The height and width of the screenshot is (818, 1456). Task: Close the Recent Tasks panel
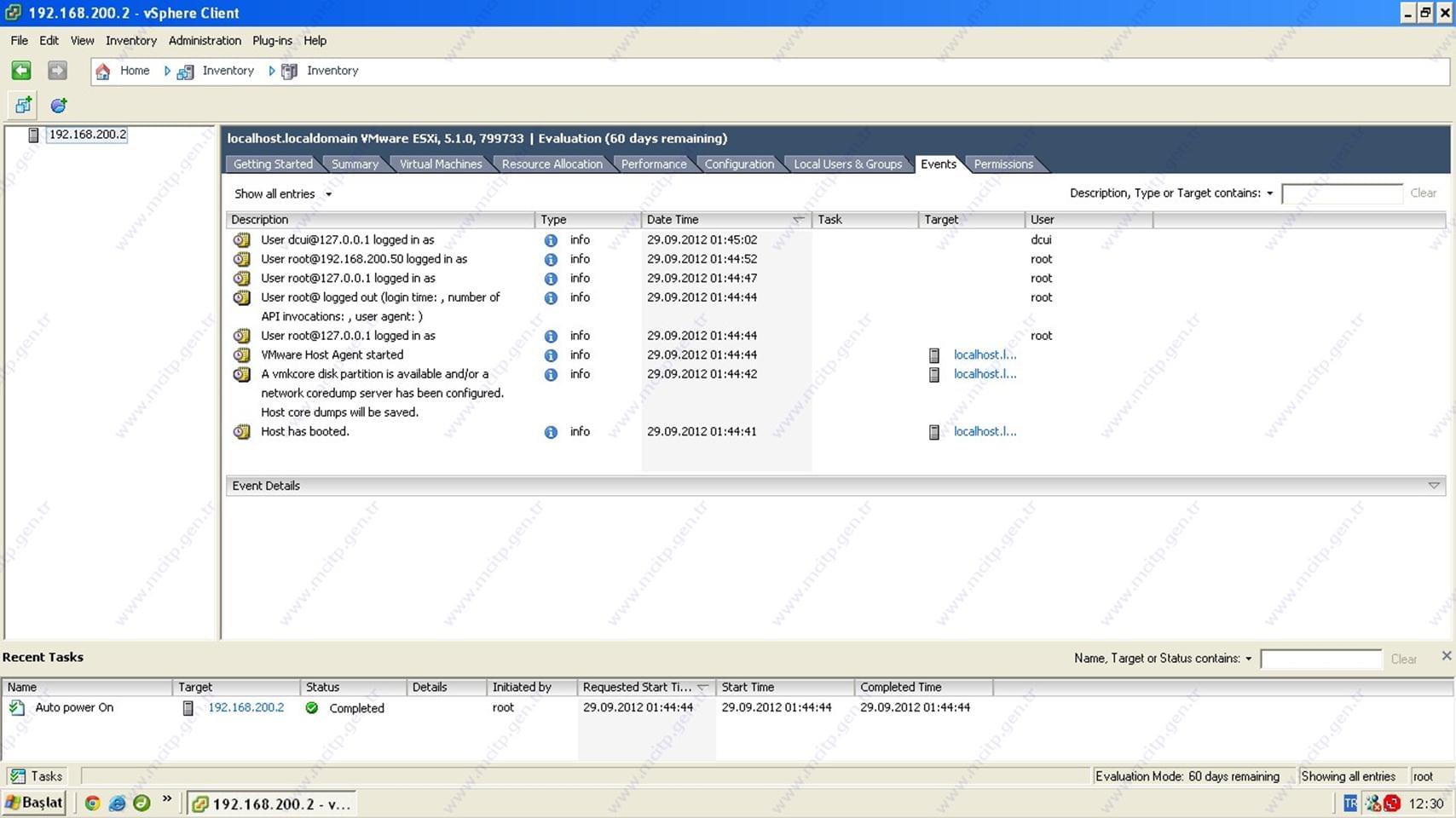pos(1447,656)
